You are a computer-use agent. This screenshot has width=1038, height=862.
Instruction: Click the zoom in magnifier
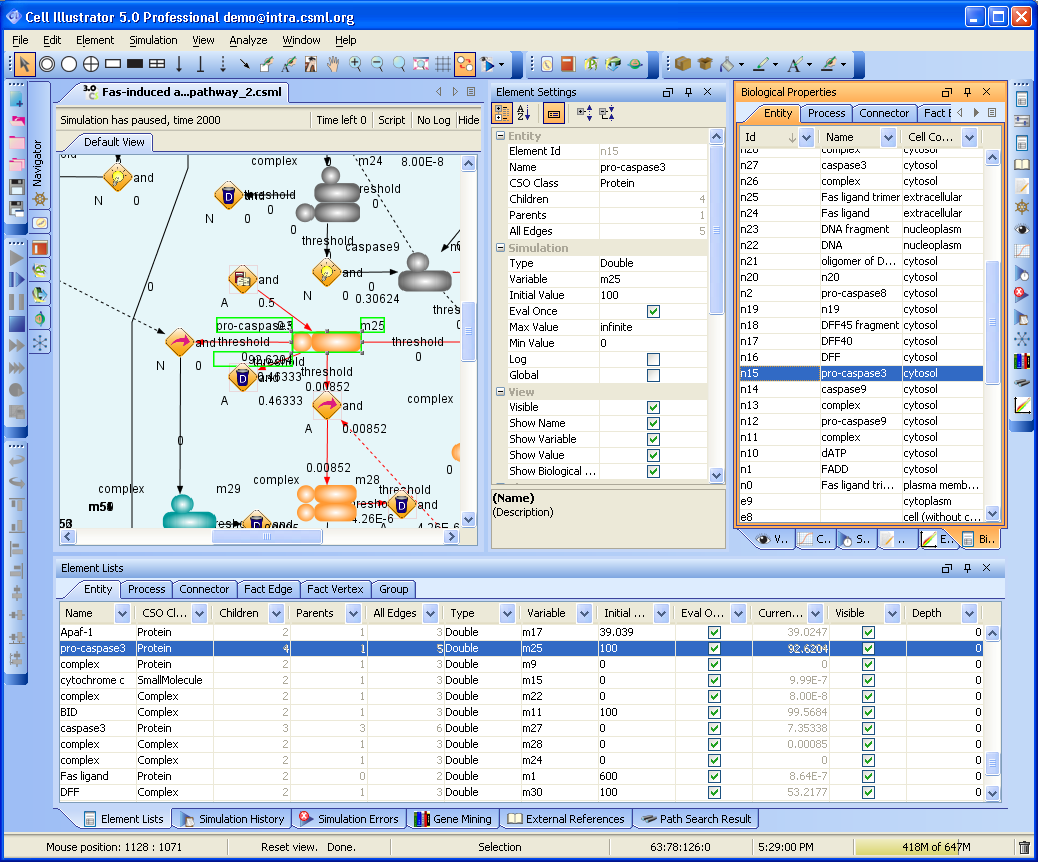[x=355, y=64]
